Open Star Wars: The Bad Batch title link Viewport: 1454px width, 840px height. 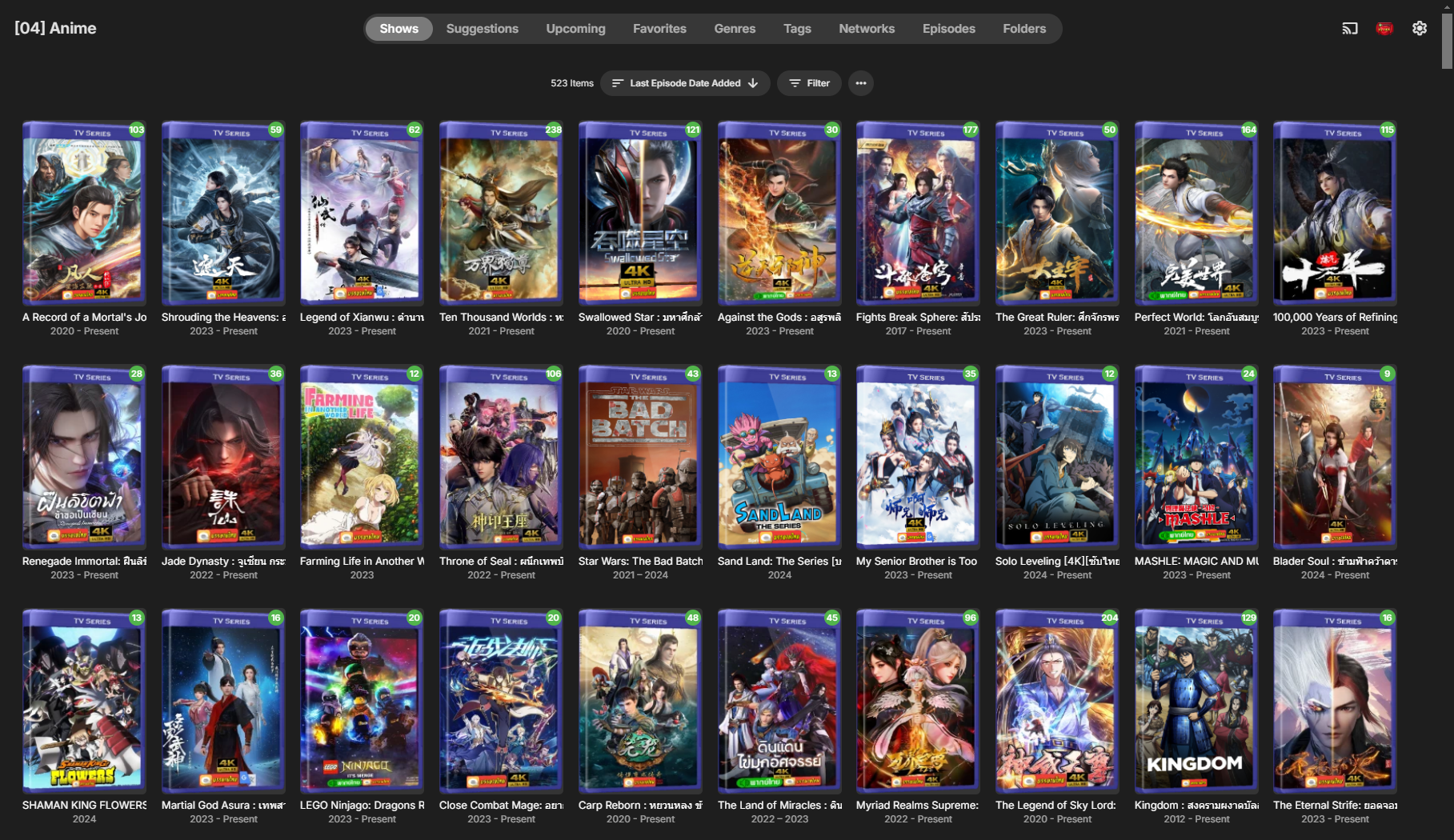click(x=640, y=562)
